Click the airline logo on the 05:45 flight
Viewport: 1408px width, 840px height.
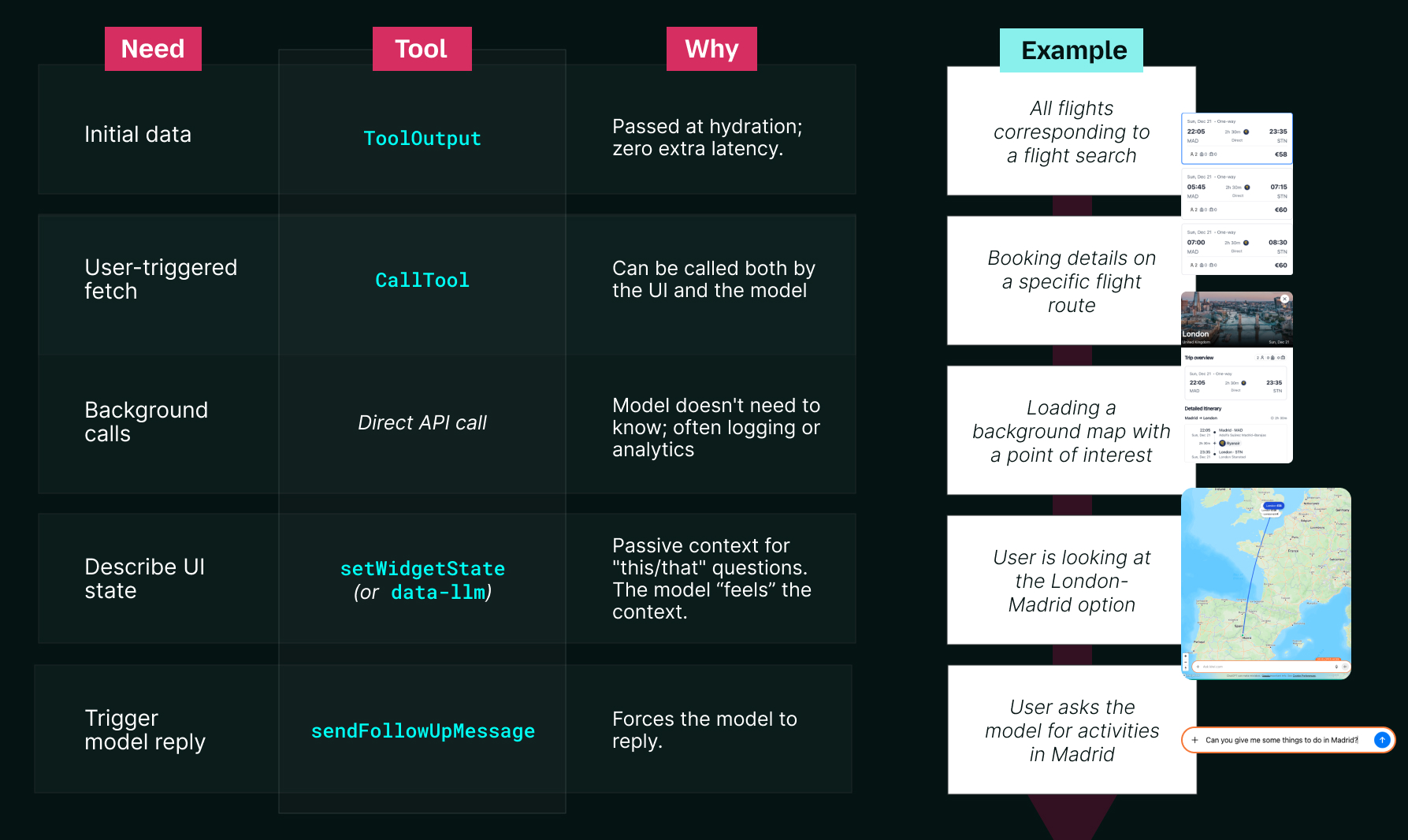click(1247, 187)
